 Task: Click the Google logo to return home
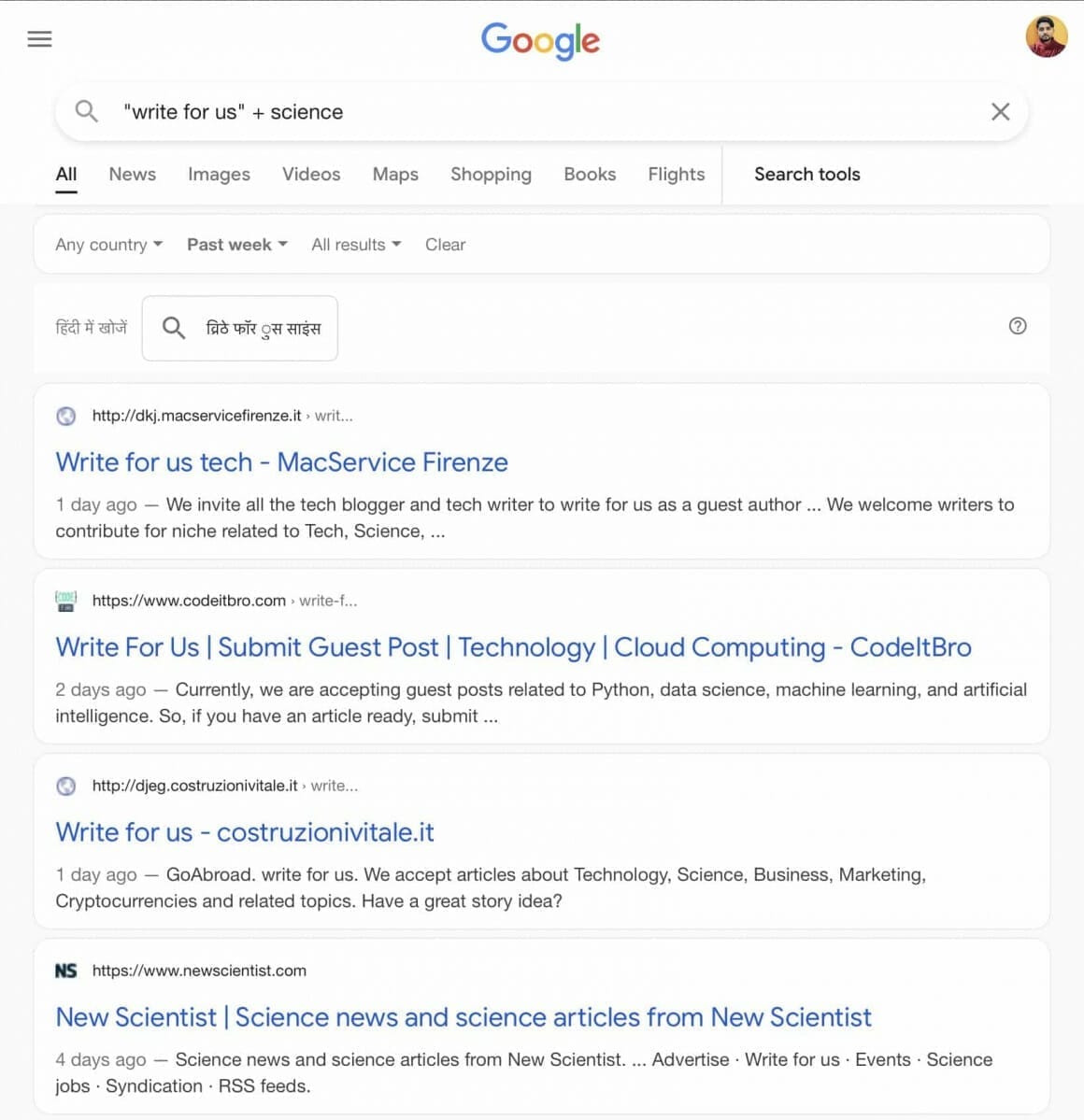point(540,41)
